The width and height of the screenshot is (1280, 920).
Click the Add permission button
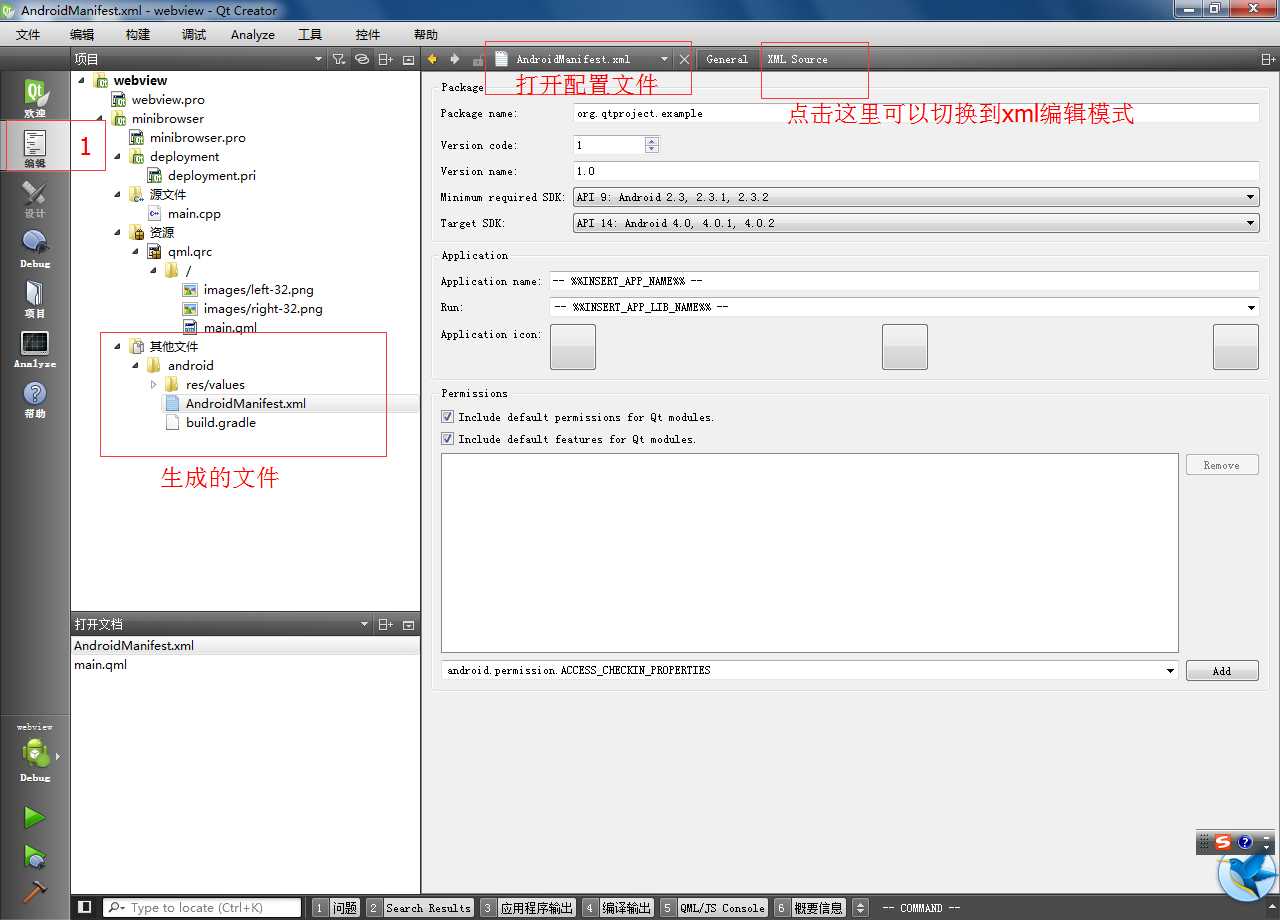(1222, 671)
